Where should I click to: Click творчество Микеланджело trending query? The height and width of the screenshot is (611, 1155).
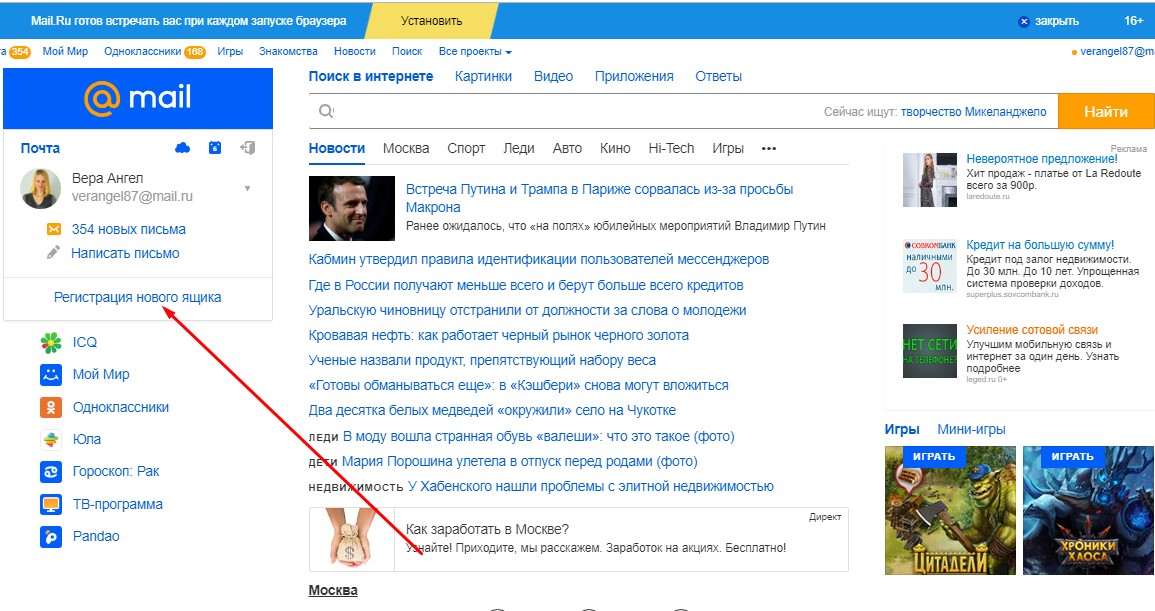click(x=973, y=112)
